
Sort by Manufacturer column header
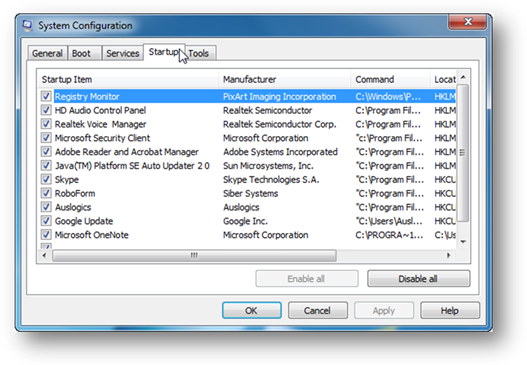click(x=285, y=79)
